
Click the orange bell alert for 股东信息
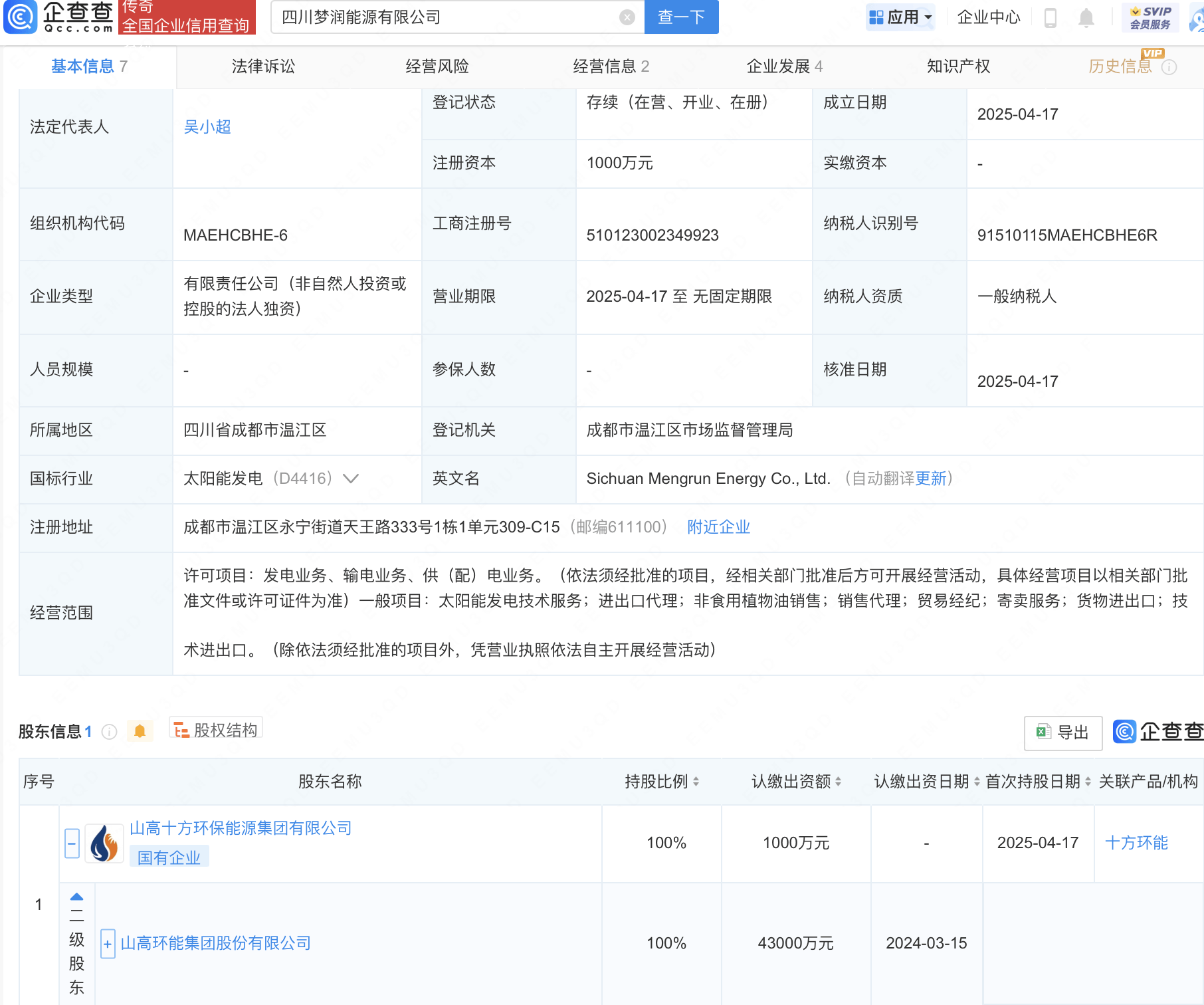click(140, 731)
